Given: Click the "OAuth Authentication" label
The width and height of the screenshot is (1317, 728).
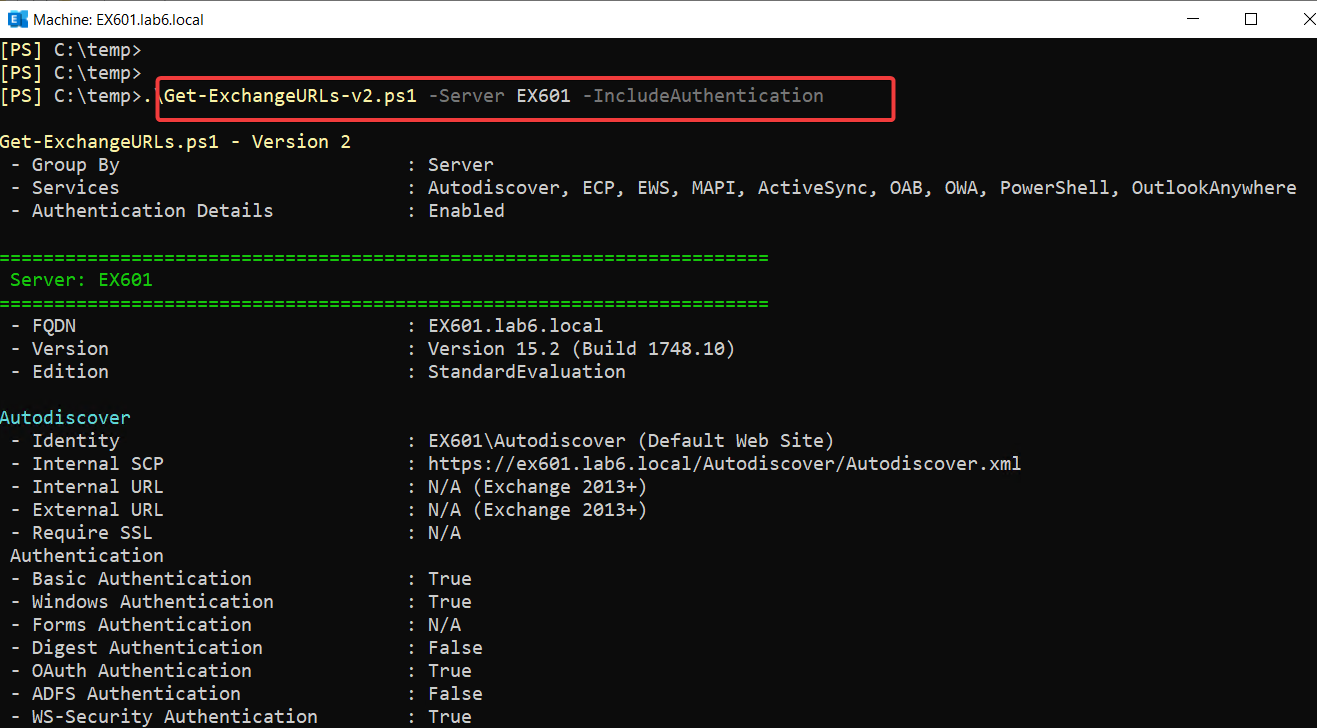Looking at the screenshot, I should click(x=141, y=671).
